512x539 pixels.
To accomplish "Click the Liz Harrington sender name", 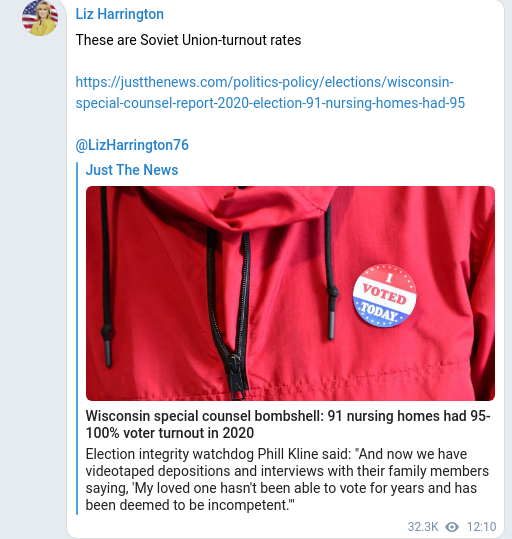I will pos(120,14).
